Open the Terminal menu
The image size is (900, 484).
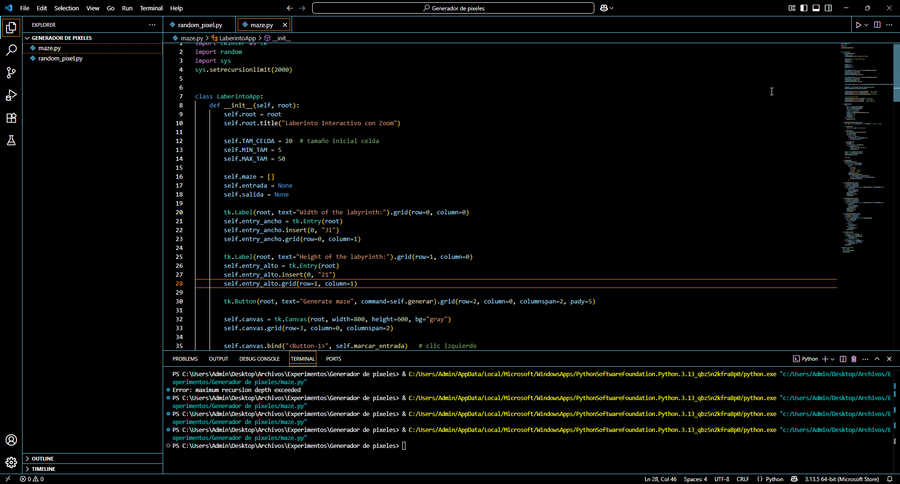click(x=151, y=8)
